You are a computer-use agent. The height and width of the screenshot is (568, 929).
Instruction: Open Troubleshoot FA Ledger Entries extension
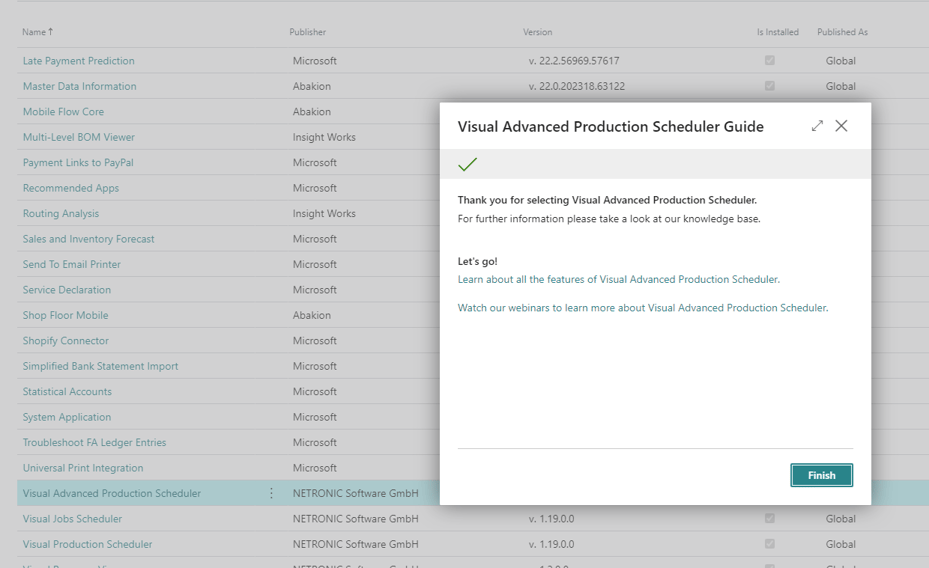point(94,443)
